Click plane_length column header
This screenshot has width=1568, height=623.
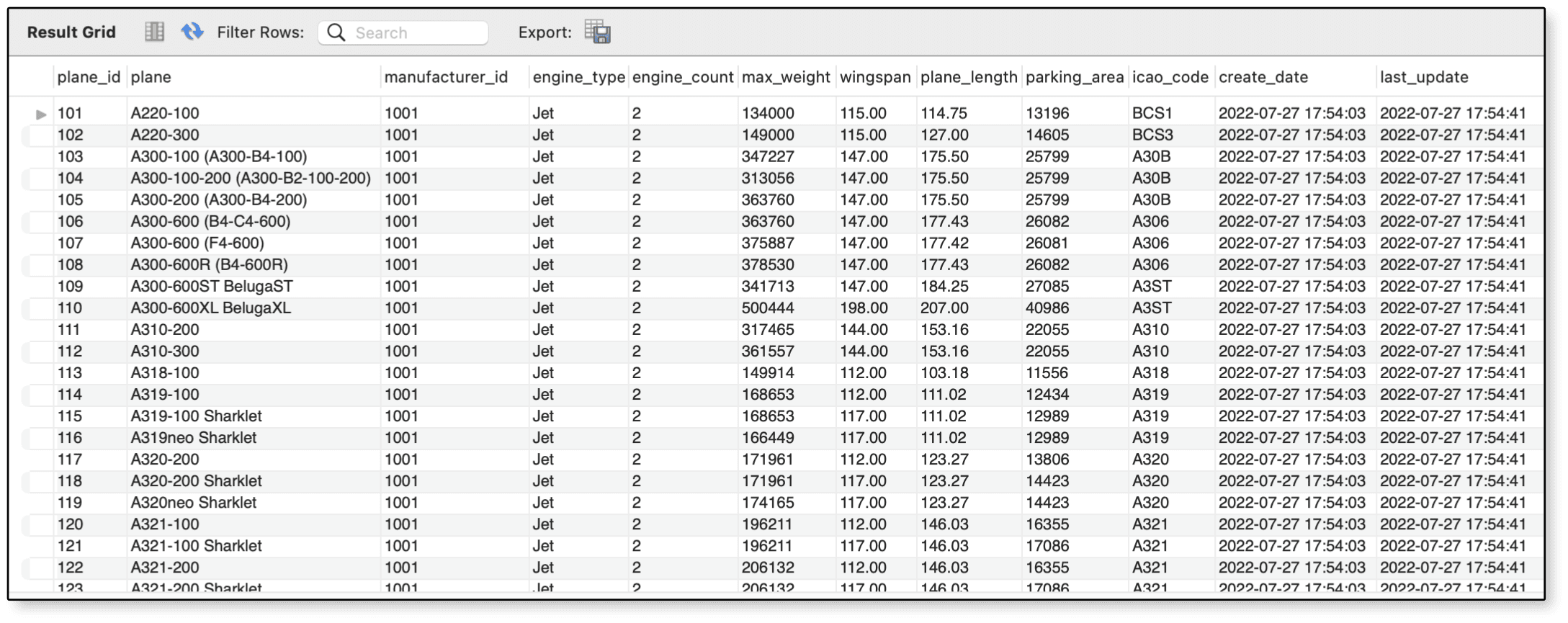tap(969, 77)
